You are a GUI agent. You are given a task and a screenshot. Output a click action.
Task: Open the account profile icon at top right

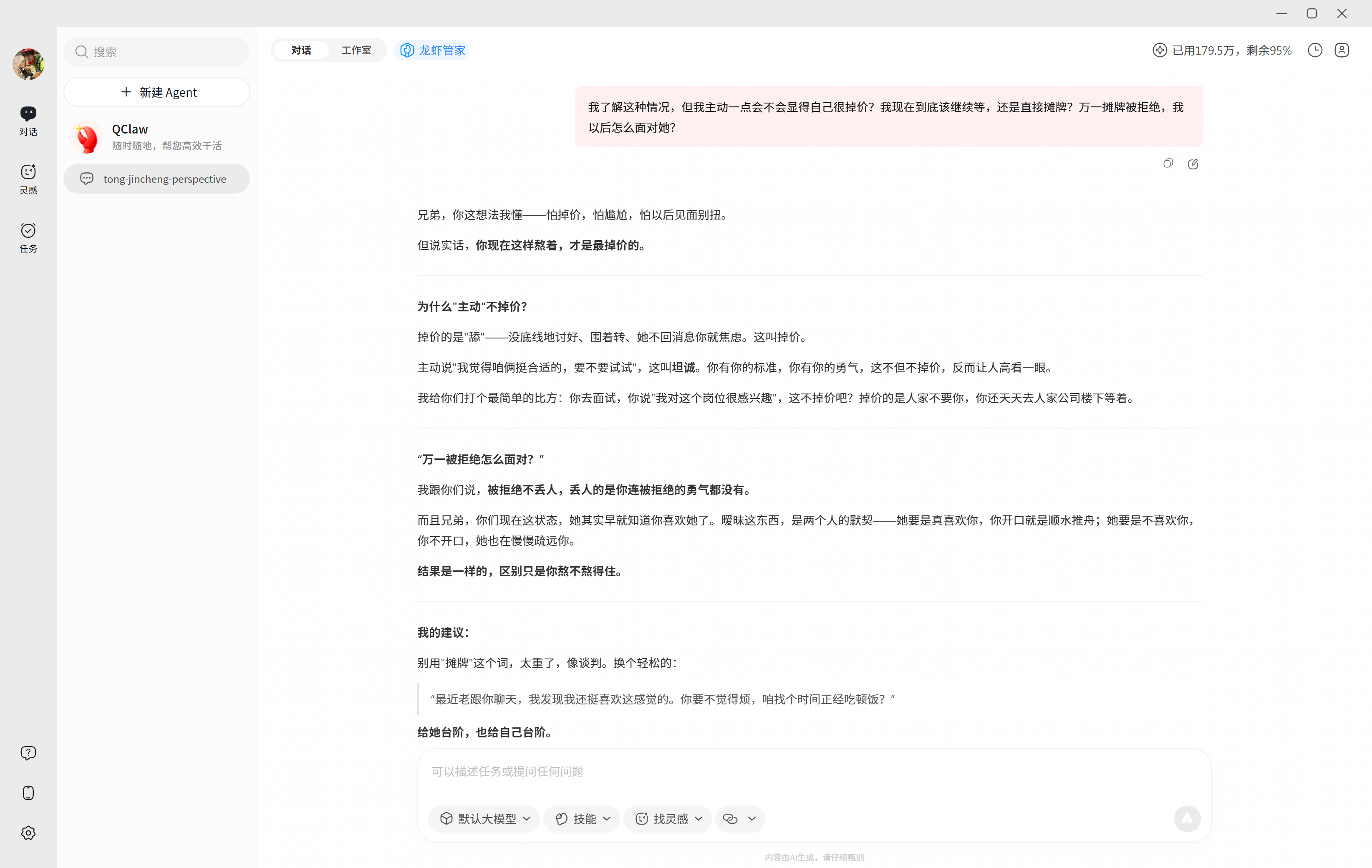click(1342, 50)
